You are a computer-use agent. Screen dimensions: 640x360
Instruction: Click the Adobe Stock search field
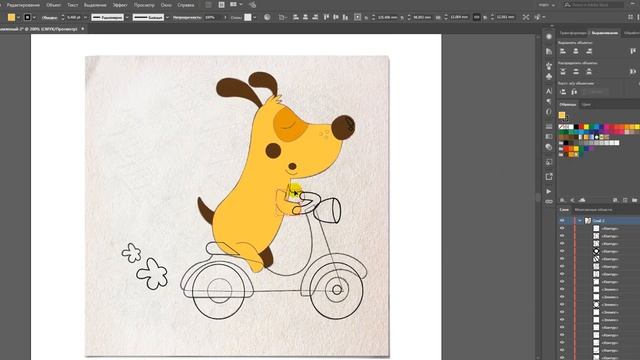594,4
